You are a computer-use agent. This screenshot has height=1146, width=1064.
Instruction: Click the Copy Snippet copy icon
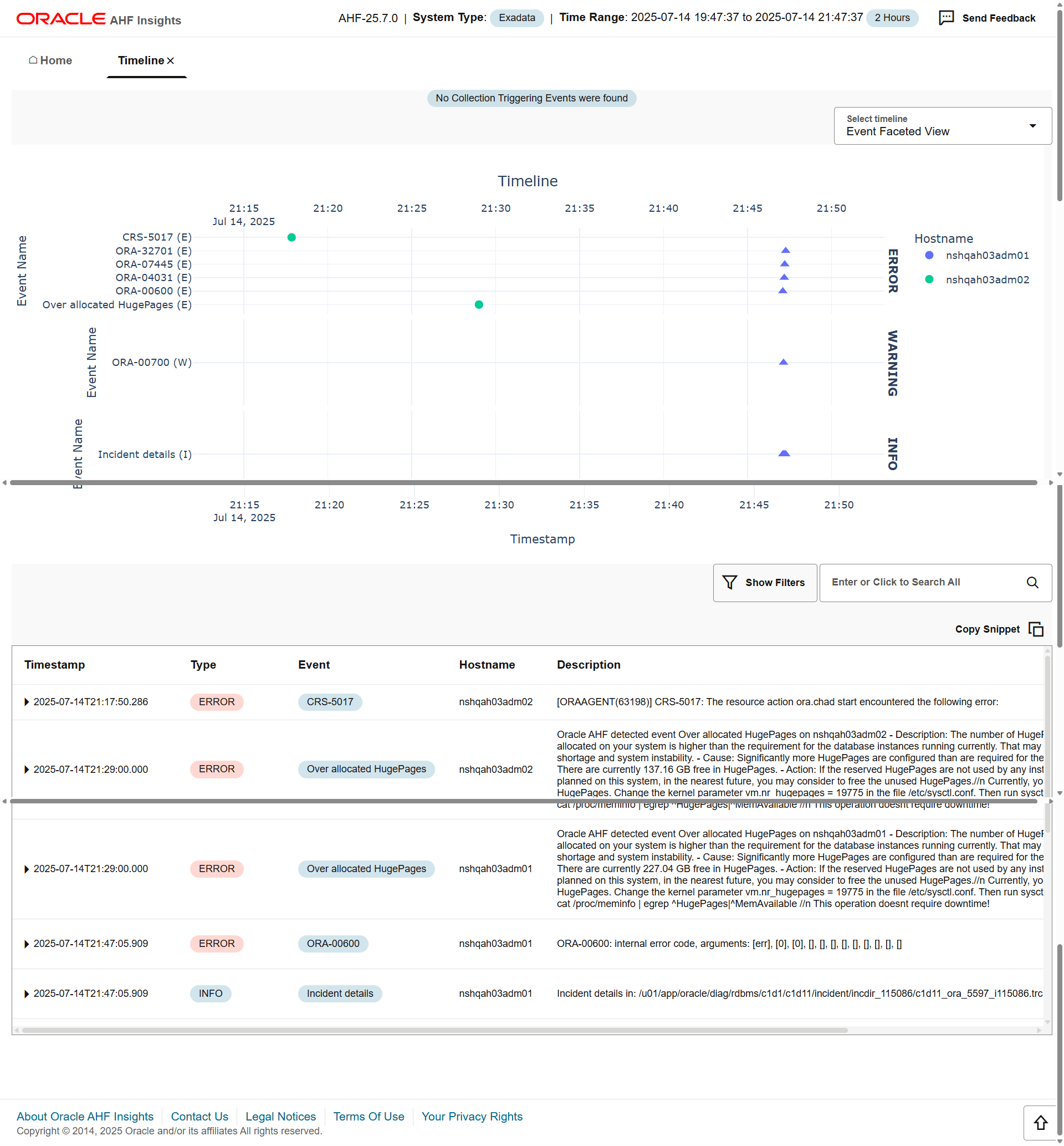(x=1036, y=629)
